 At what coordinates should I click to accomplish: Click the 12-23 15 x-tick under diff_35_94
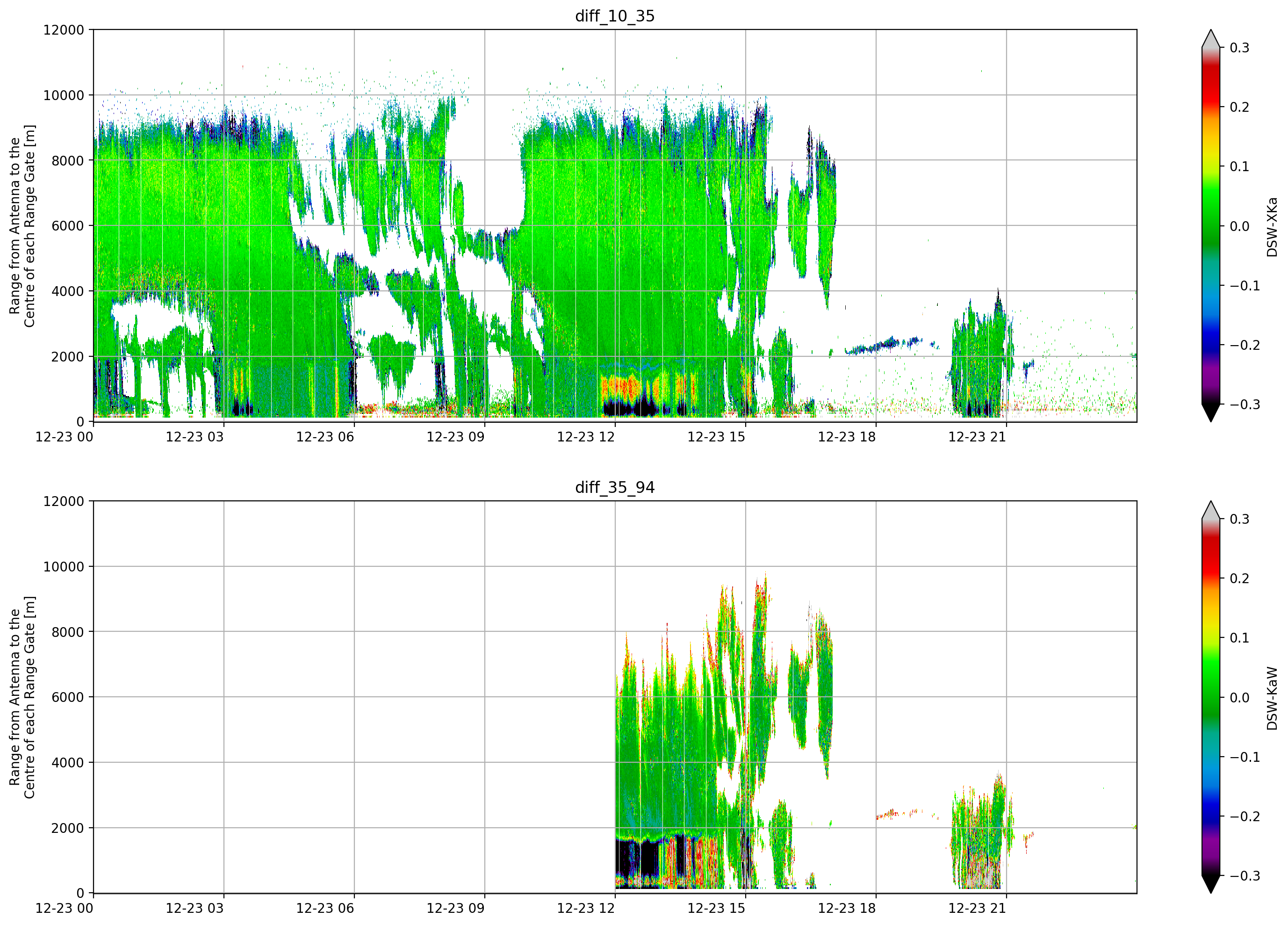717,909
